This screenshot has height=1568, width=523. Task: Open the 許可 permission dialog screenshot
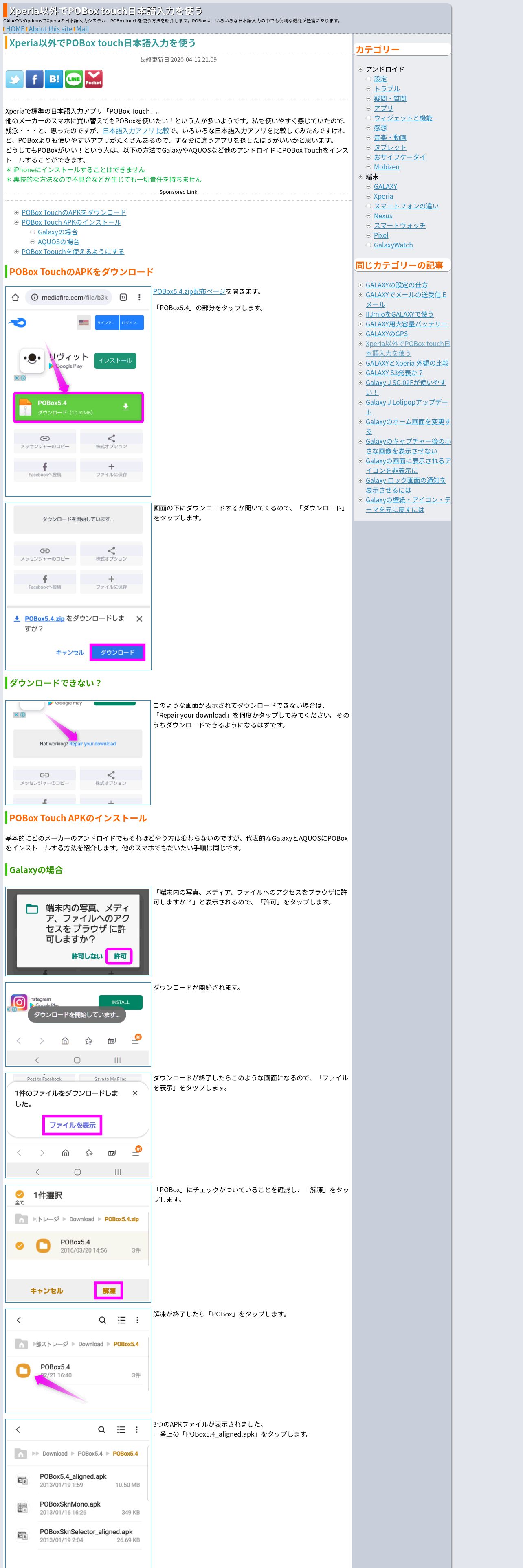pos(78,931)
